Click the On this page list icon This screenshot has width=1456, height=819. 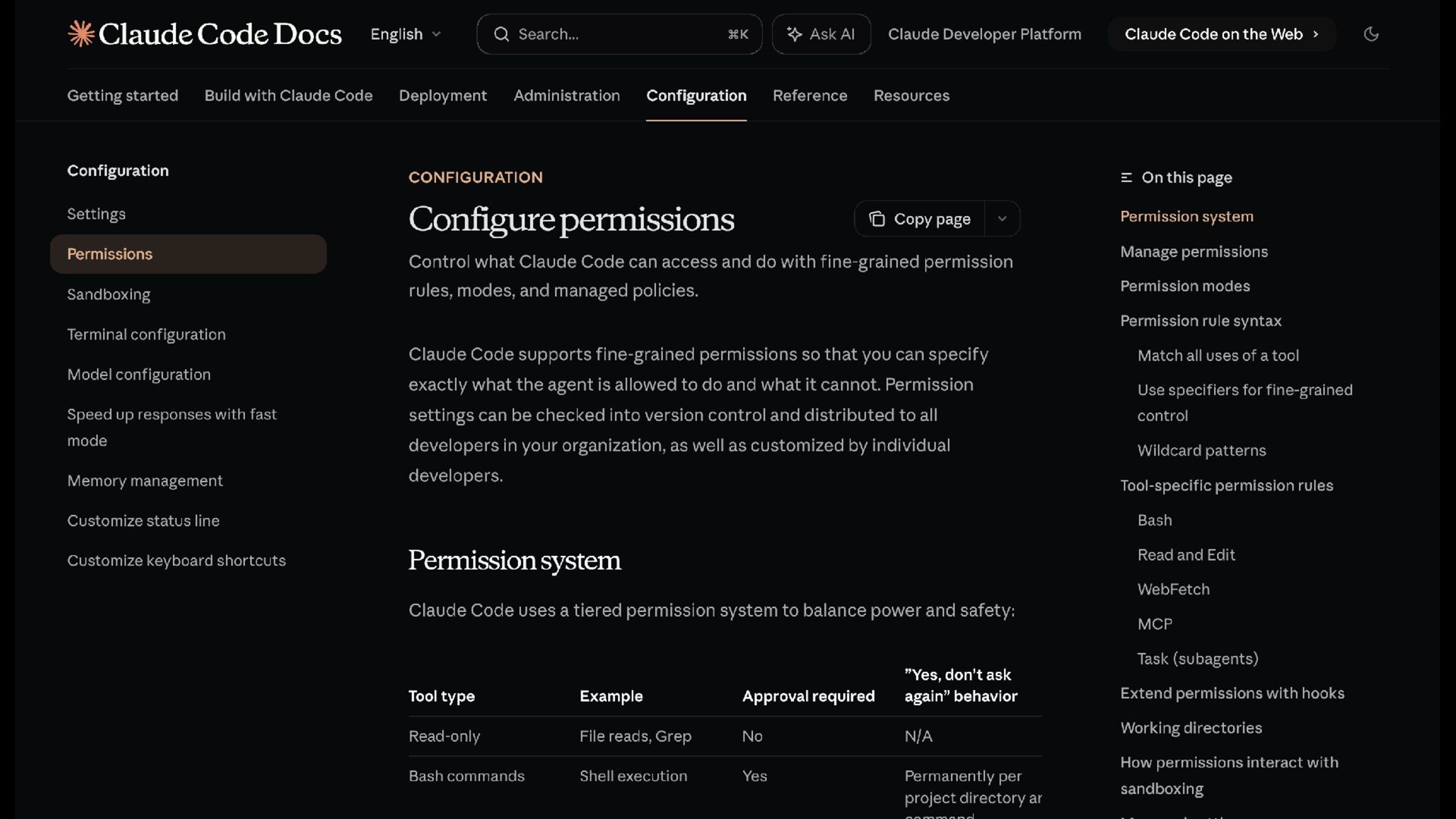pos(1126,177)
